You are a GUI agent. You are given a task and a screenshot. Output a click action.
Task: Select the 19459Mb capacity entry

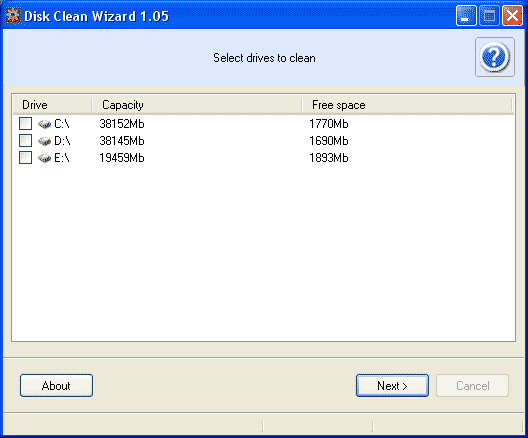click(x=122, y=158)
